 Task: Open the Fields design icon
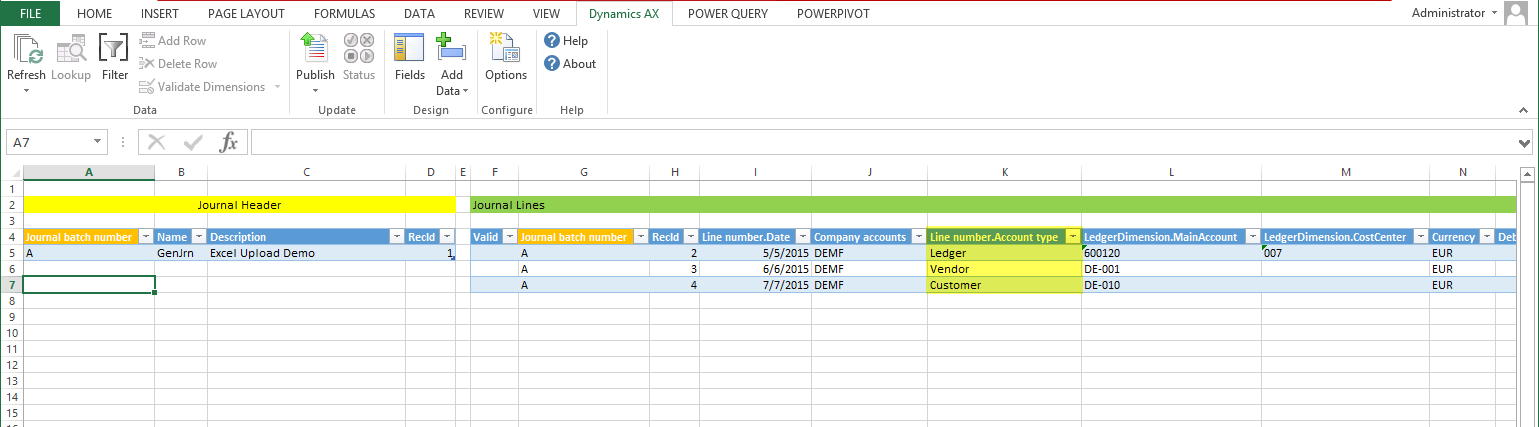click(x=409, y=50)
